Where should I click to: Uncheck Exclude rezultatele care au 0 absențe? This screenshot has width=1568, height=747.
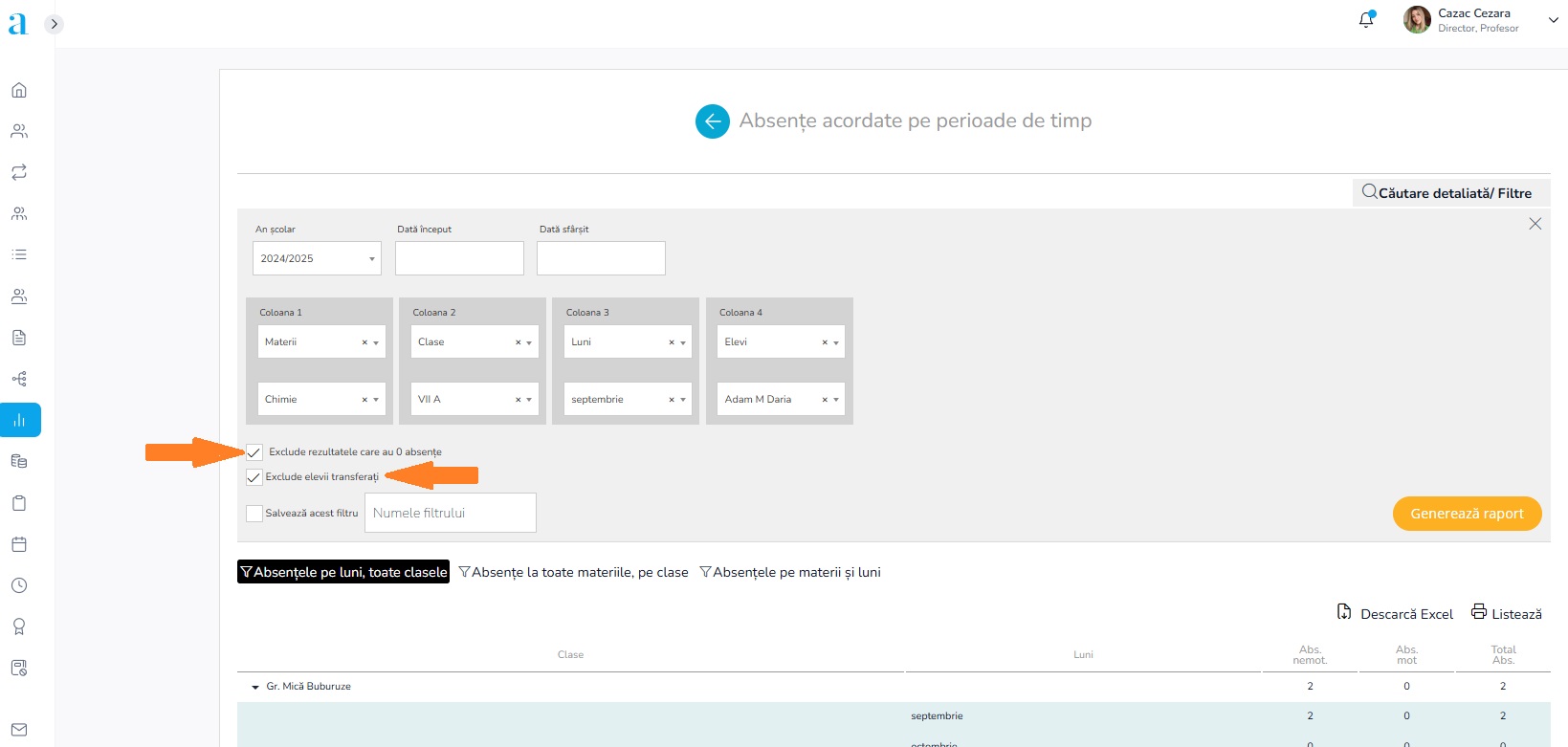[254, 452]
